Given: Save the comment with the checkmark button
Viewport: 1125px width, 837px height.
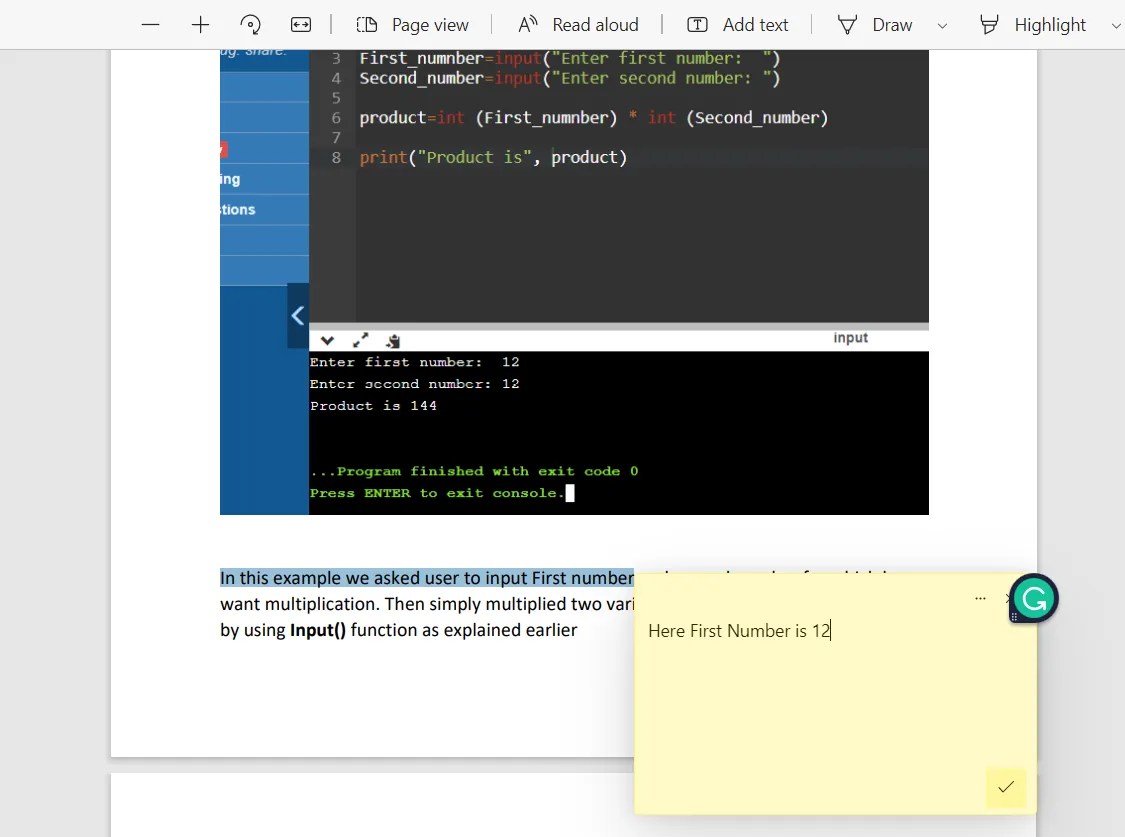Looking at the screenshot, I should 1006,788.
